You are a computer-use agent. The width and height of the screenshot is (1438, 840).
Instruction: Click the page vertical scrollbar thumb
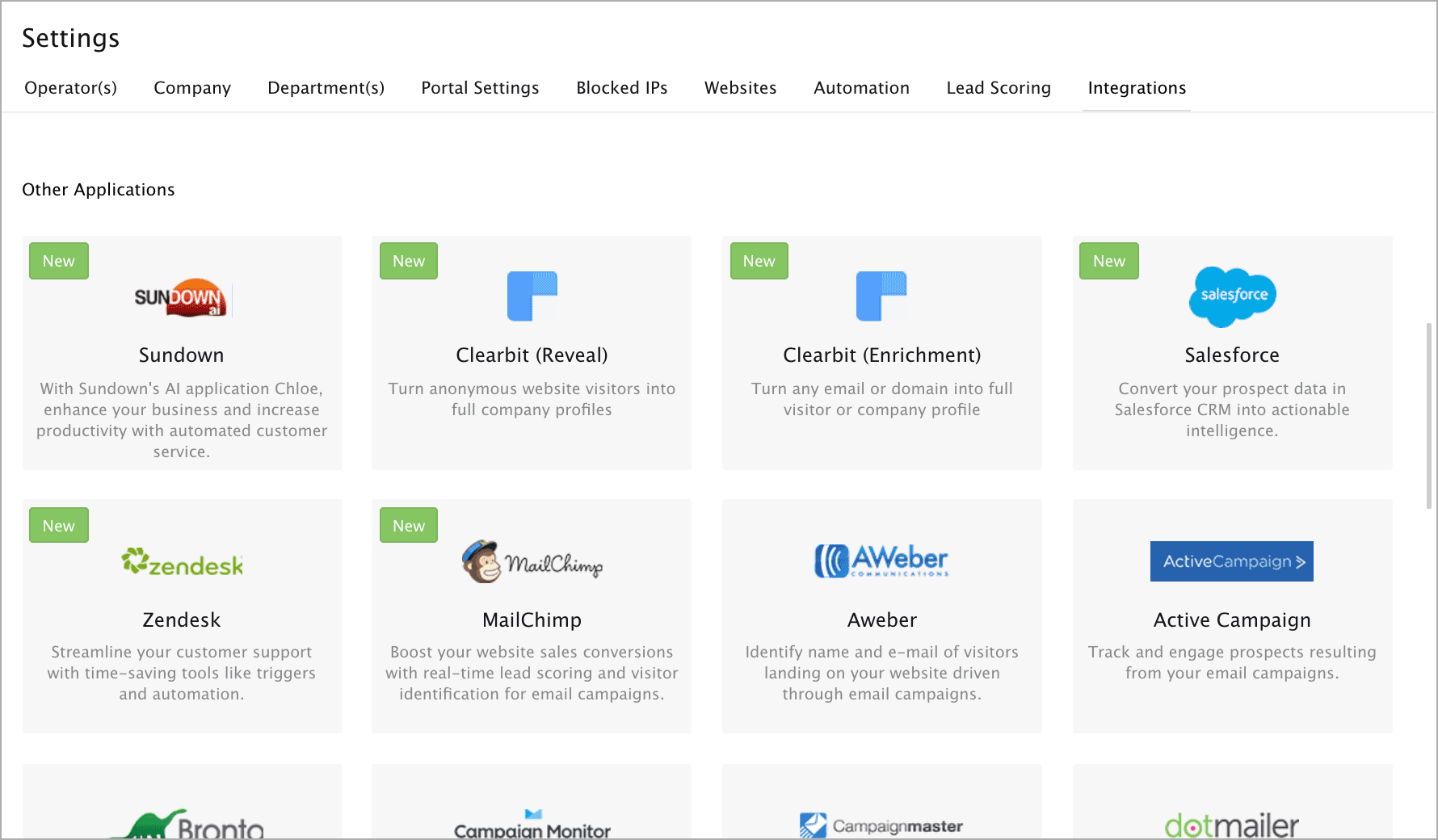(x=1429, y=416)
